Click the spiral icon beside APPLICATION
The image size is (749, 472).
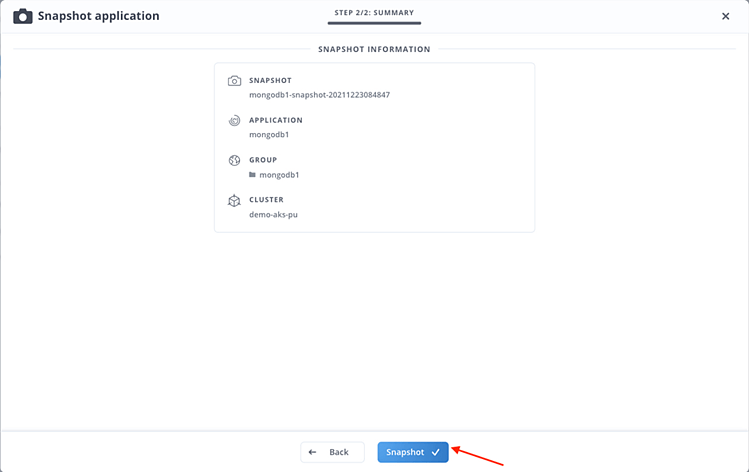234,121
